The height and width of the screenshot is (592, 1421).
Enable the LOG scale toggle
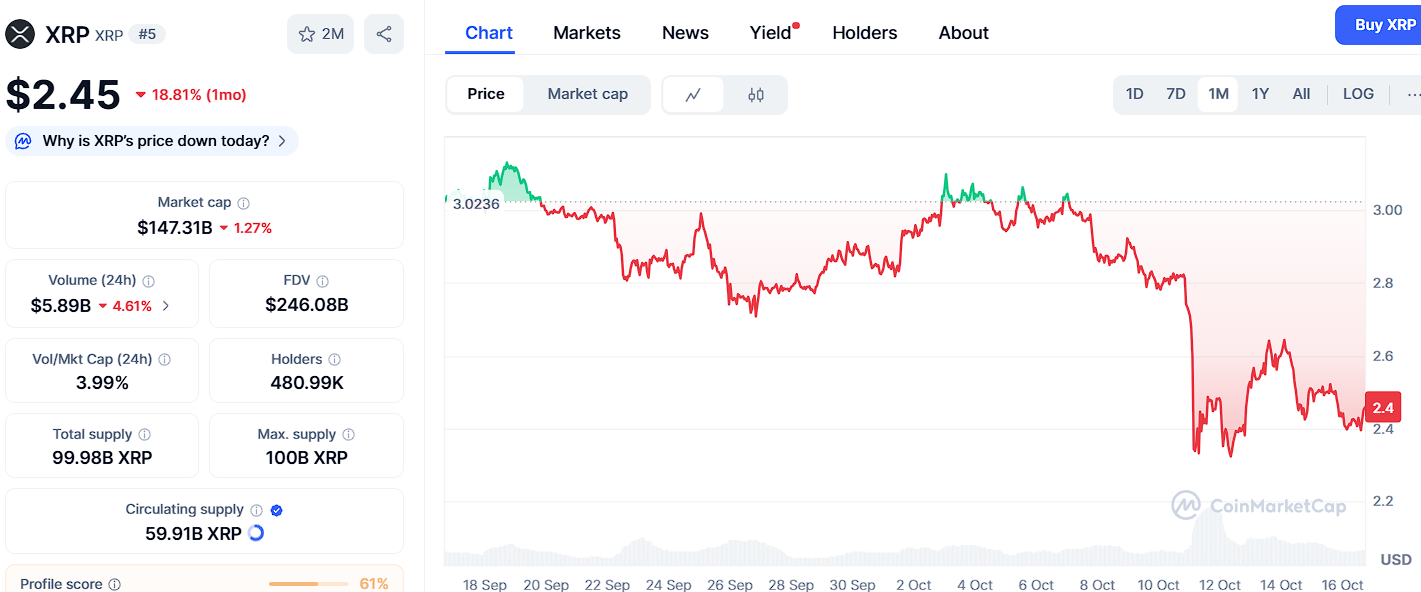point(1358,94)
